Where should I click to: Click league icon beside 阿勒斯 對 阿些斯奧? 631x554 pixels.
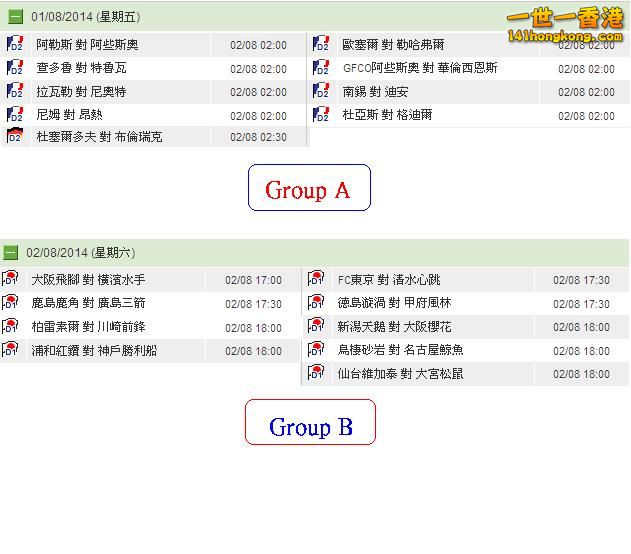[x=15, y=45]
